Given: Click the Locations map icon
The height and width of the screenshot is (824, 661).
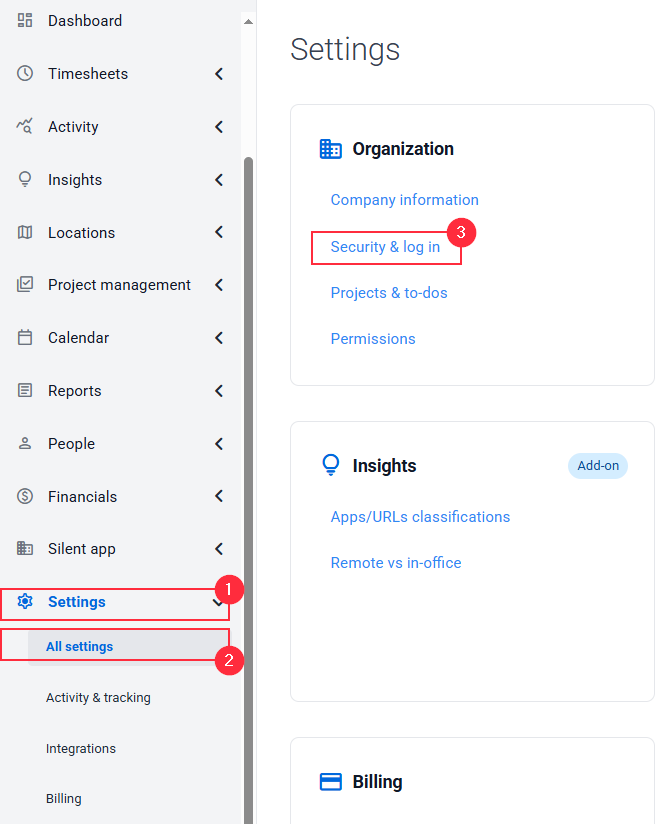Looking at the screenshot, I should 25,232.
